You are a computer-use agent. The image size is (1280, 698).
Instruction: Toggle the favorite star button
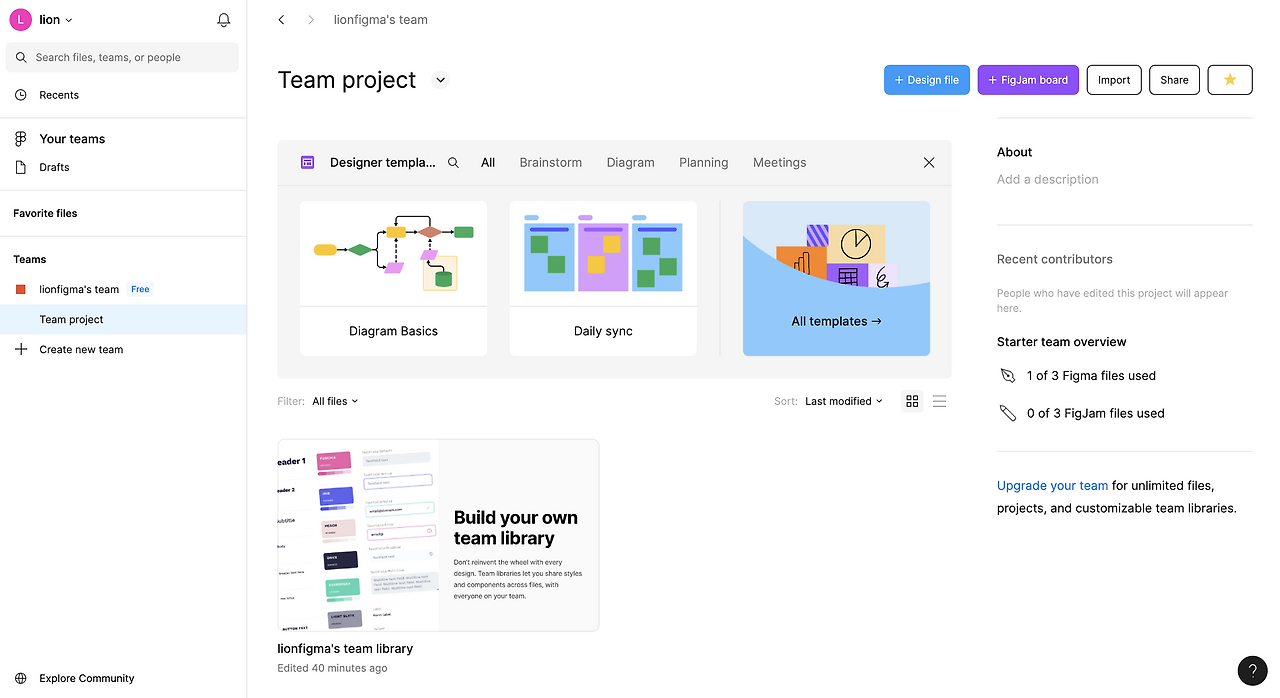coord(1230,80)
